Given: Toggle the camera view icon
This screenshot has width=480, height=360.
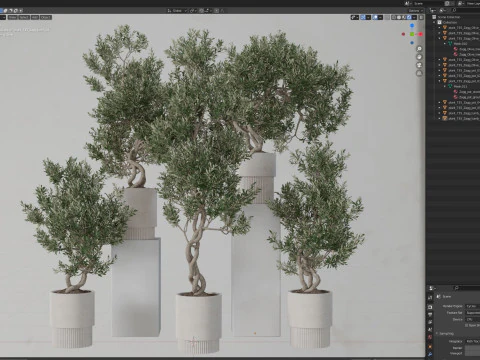Looking at the screenshot, I should pos(419,65).
